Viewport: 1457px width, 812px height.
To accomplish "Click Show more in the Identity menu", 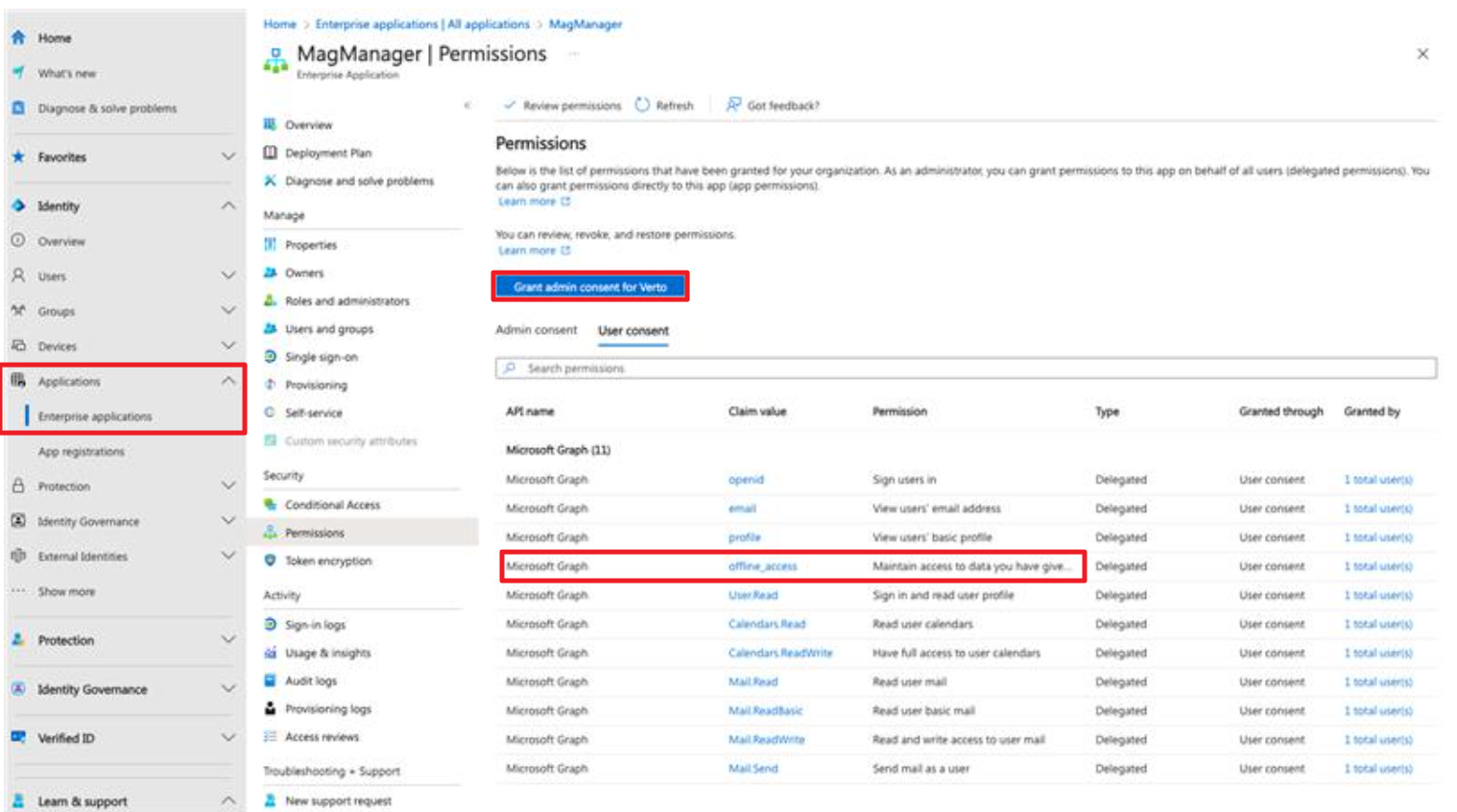I will 66,591.
